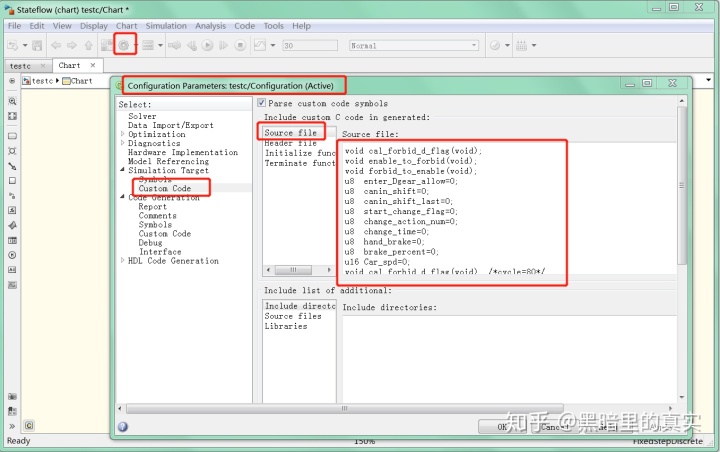Select Solver in the Select tree
This screenshot has height=452, width=720.
click(x=142, y=116)
